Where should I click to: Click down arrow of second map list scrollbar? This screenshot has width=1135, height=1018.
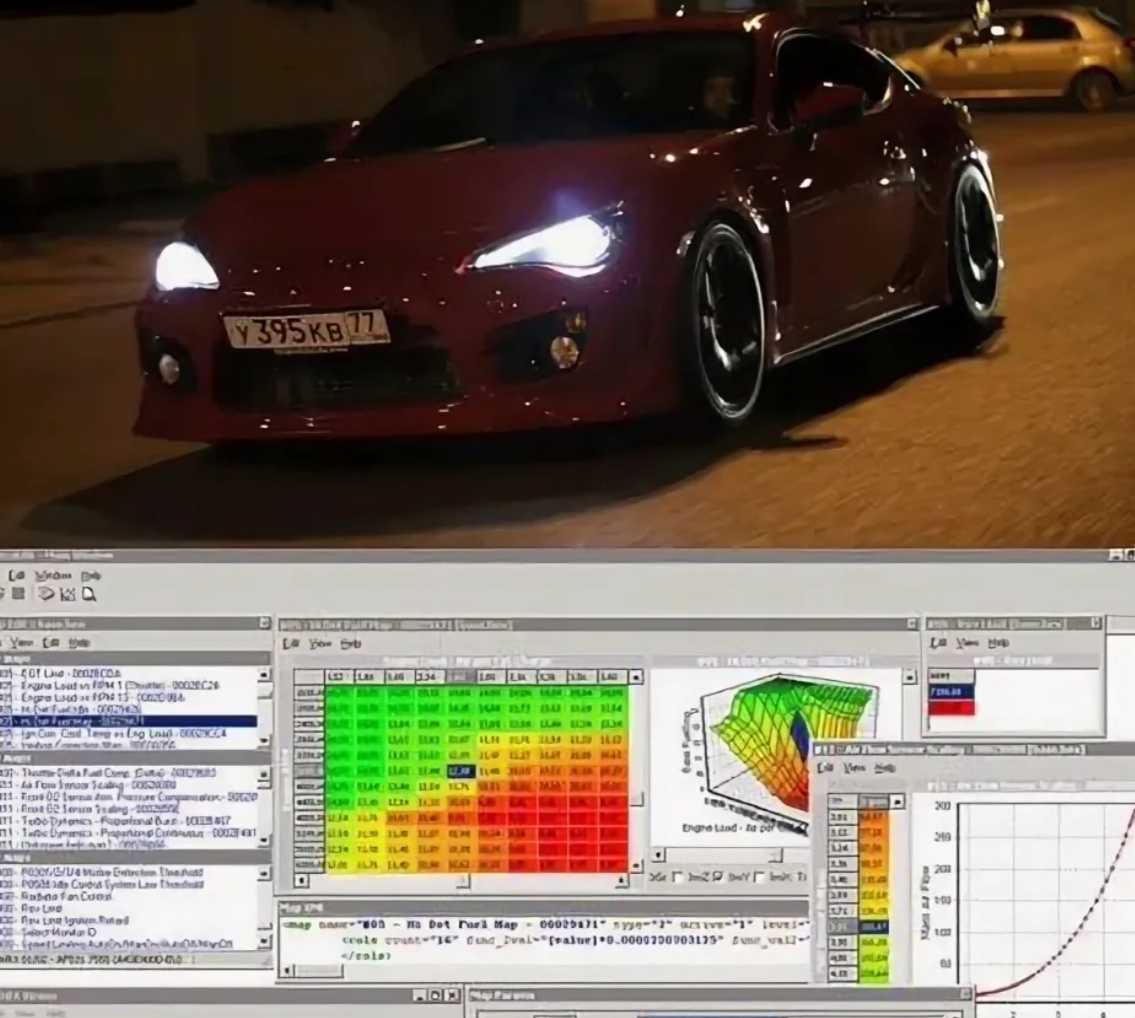pyautogui.click(x=264, y=840)
